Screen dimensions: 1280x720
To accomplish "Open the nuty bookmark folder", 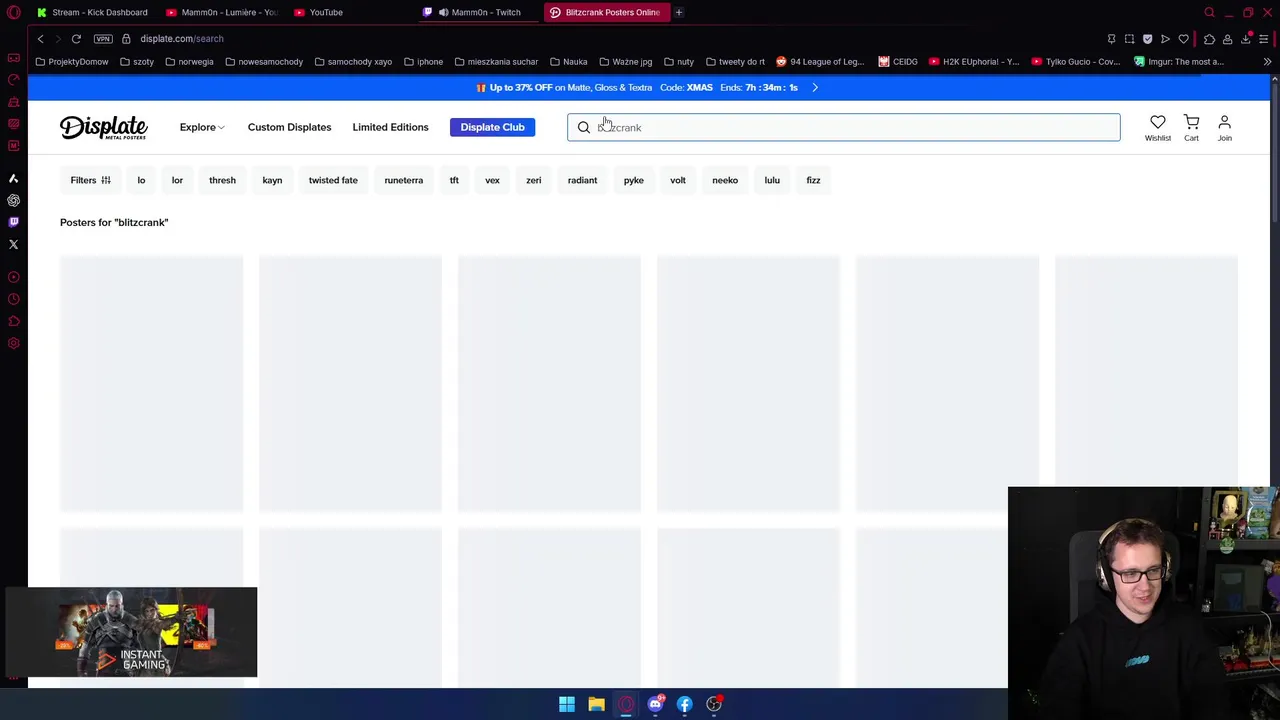I will pos(679,62).
